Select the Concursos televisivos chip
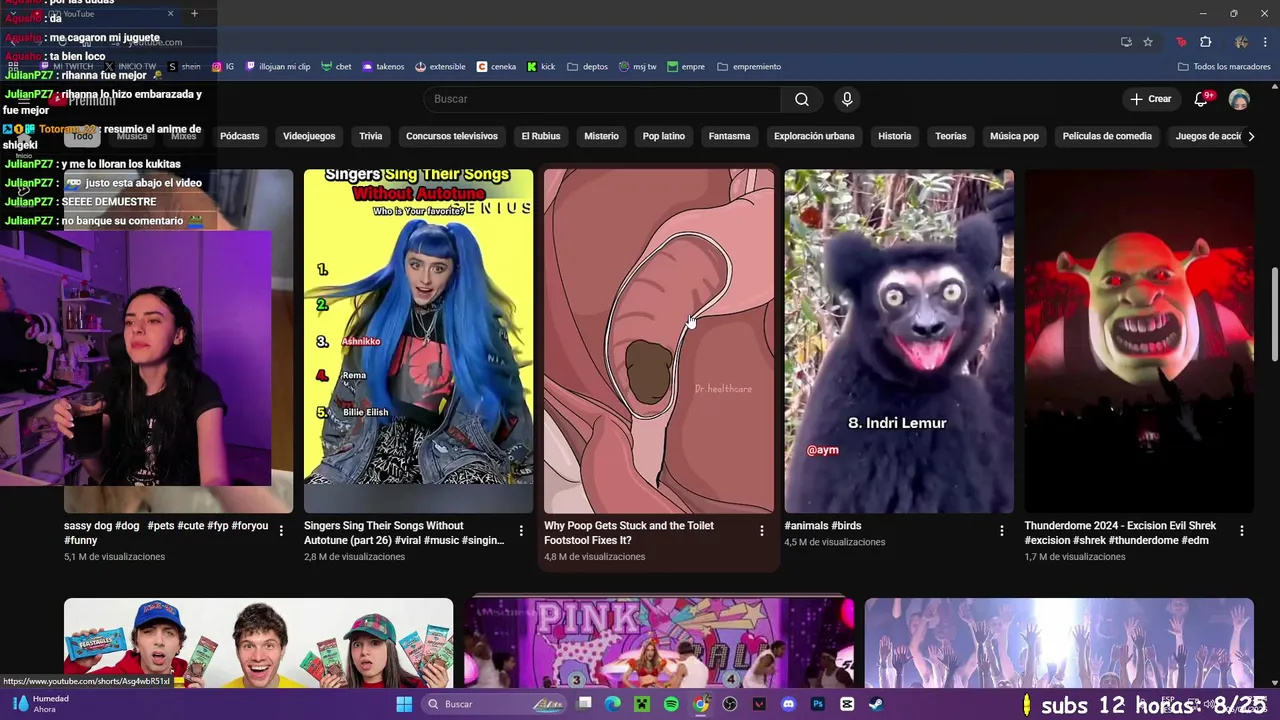 [x=452, y=136]
